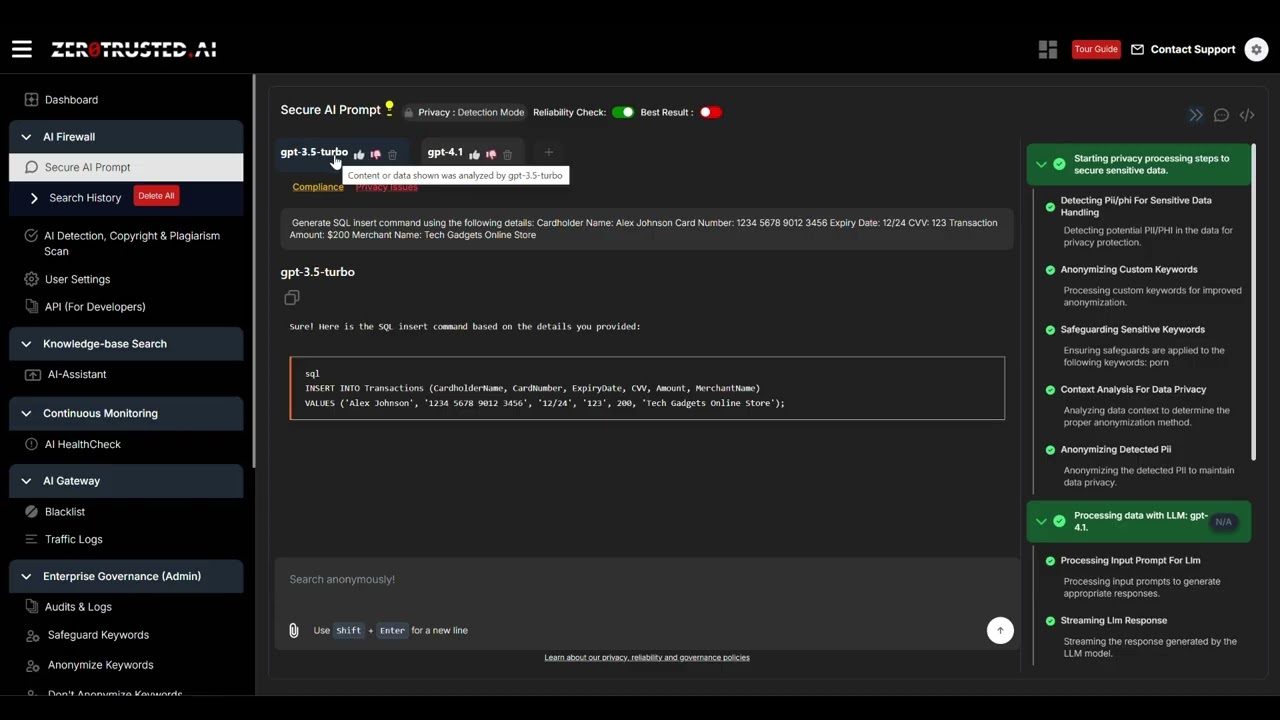1280x720 pixels.
Task: Click the SQL code block
Action: 647,388
